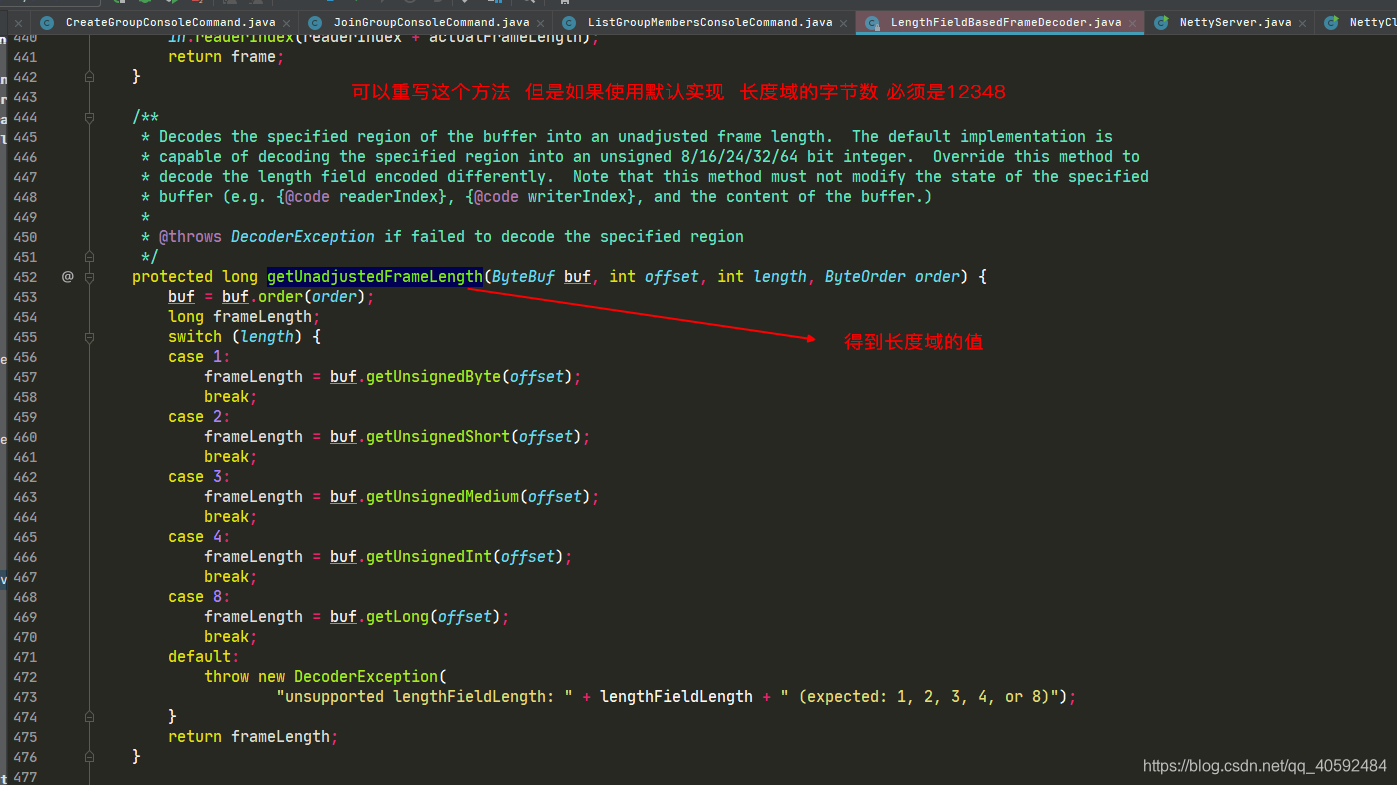Screen dimensions: 1397x785
Task: Click the 'break;' statement on line 458
Action: pyautogui.click(x=231, y=397)
